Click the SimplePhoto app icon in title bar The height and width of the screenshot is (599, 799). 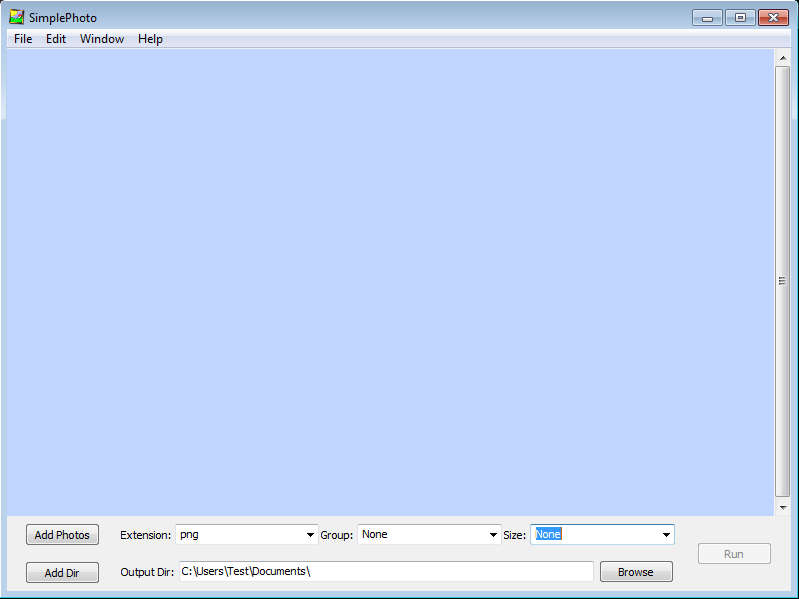click(x=16, y=17)
